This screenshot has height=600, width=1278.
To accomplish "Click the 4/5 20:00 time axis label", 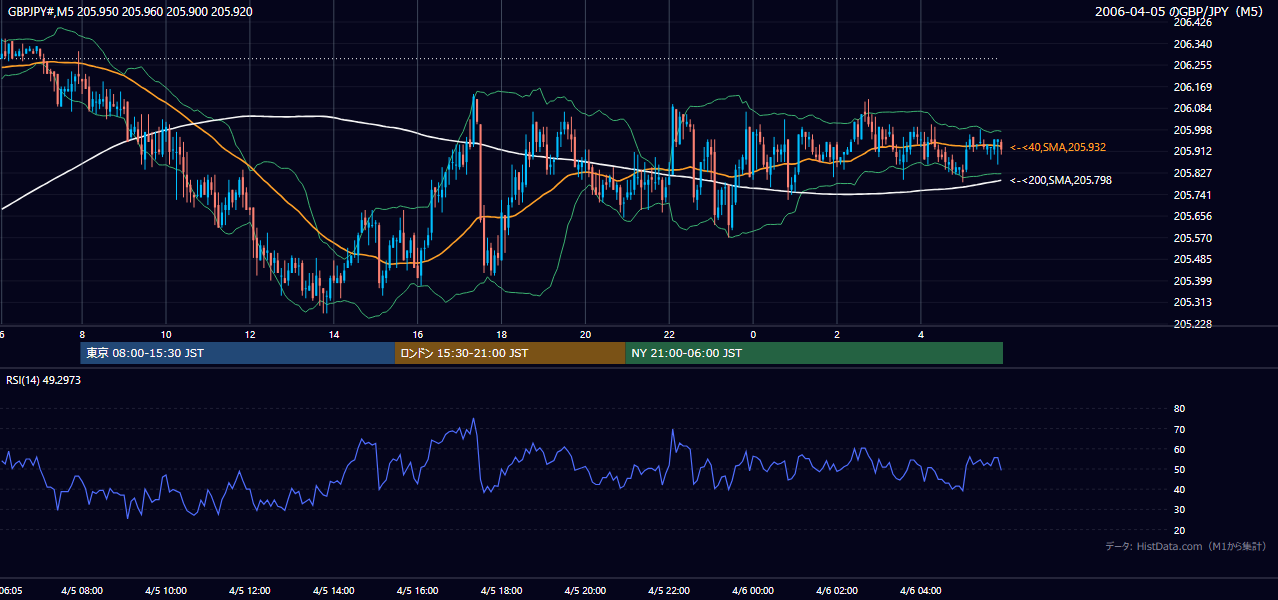I will pyautogui.click(x=585, y=591).
